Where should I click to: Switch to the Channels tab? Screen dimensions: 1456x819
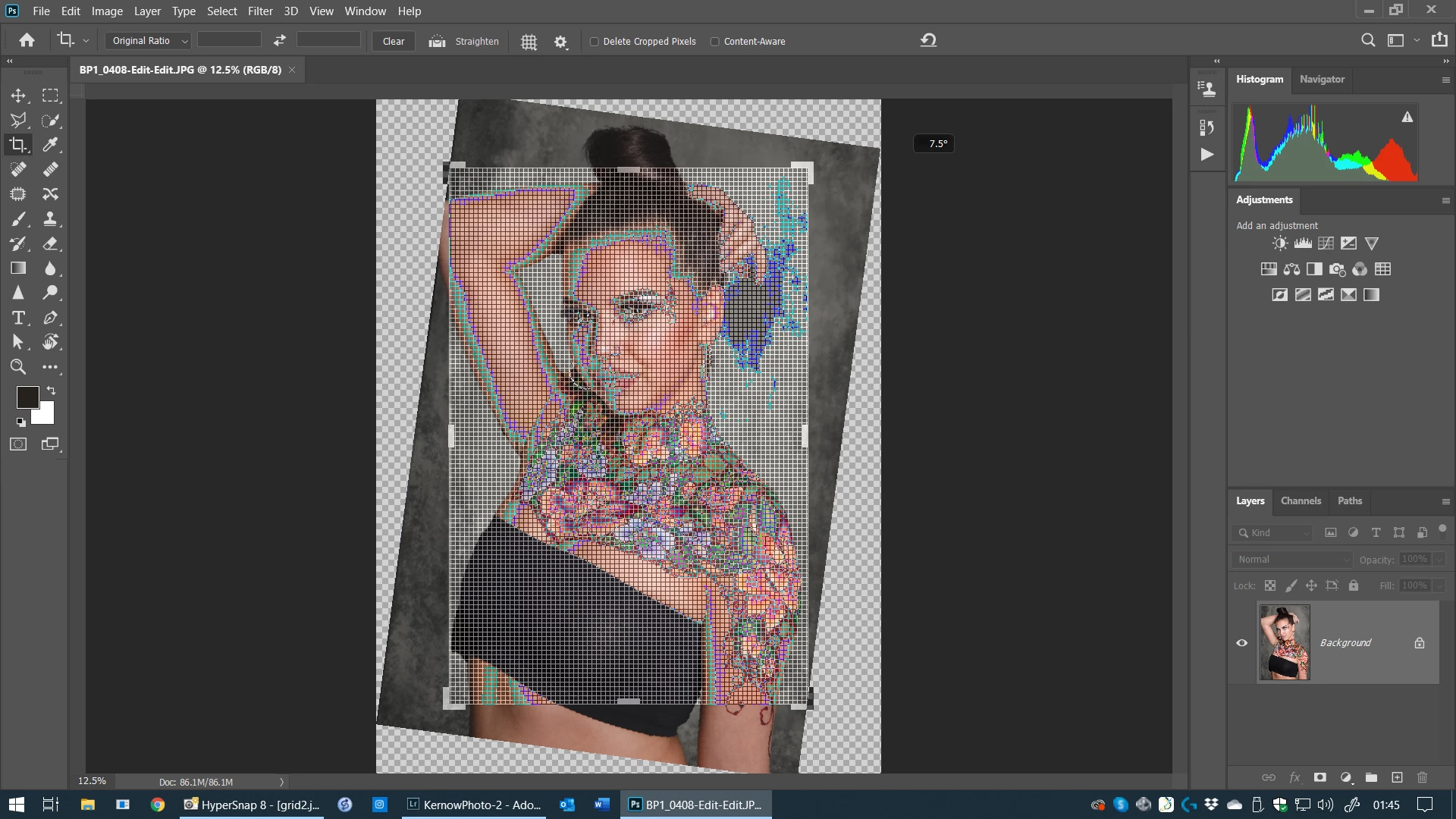tap(1300, 501)
